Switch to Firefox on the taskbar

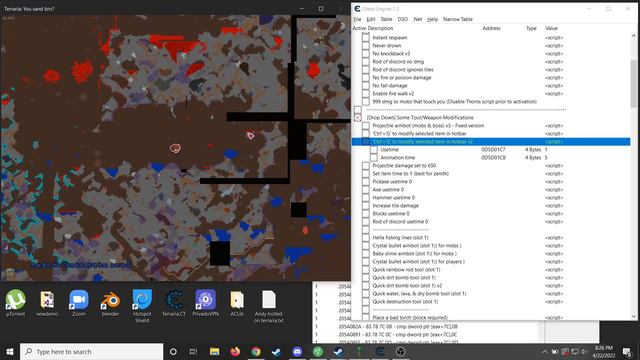tap(235, 351)
